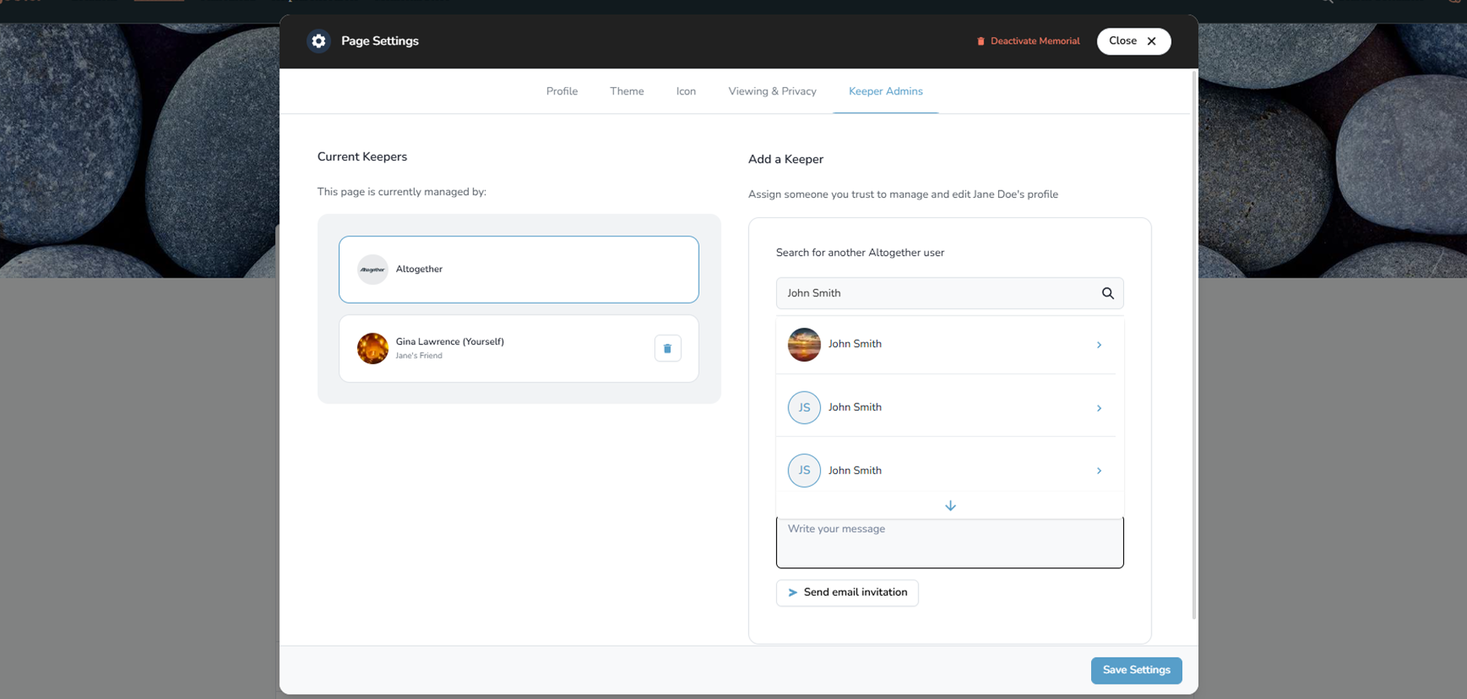Open the chevron on the bottom John Smith result
This screenshot has width=1467, height=699.
[x=1098, y=471]
